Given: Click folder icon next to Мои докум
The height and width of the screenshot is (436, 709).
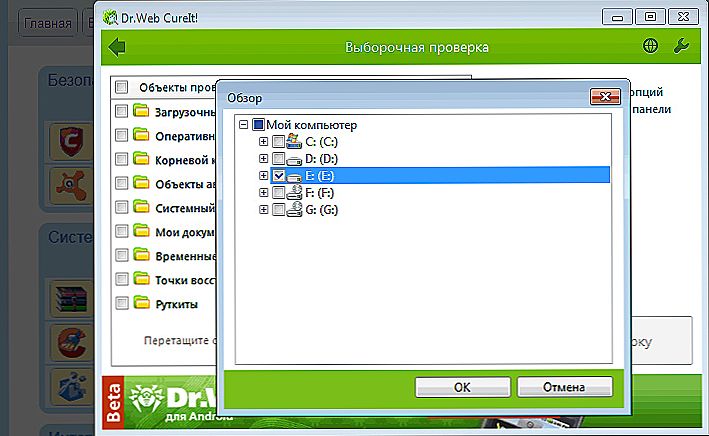Looking at the screenshot, I should [x=141, y=231].
